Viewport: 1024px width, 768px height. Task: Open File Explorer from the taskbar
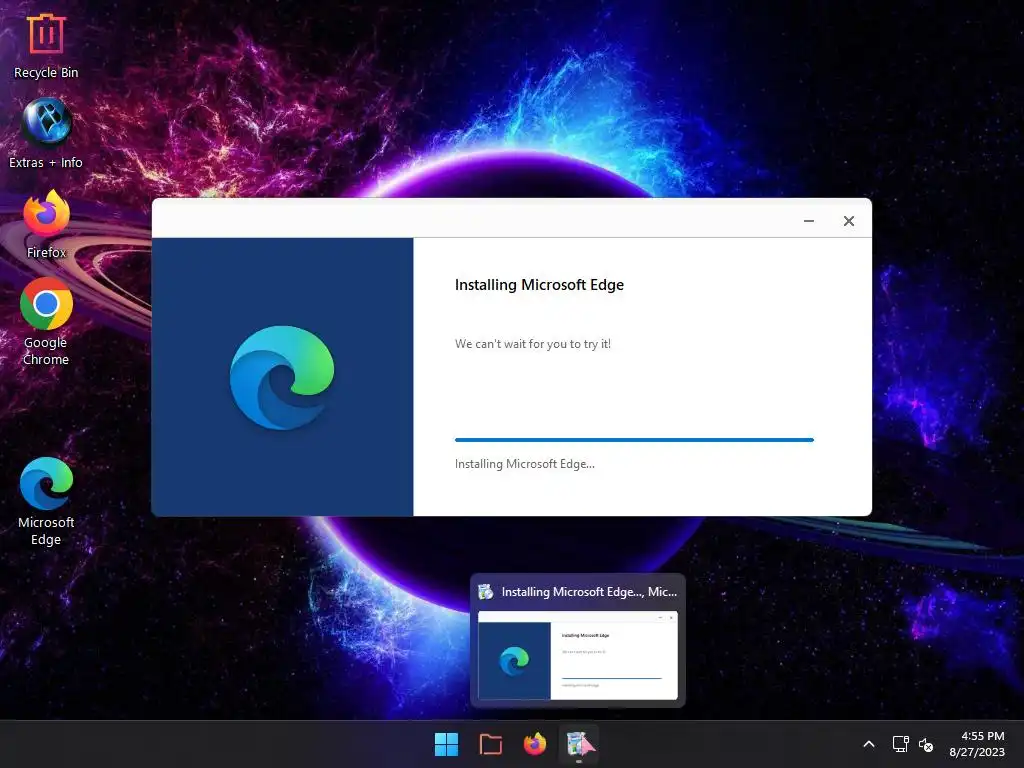(x=490, y=744)
